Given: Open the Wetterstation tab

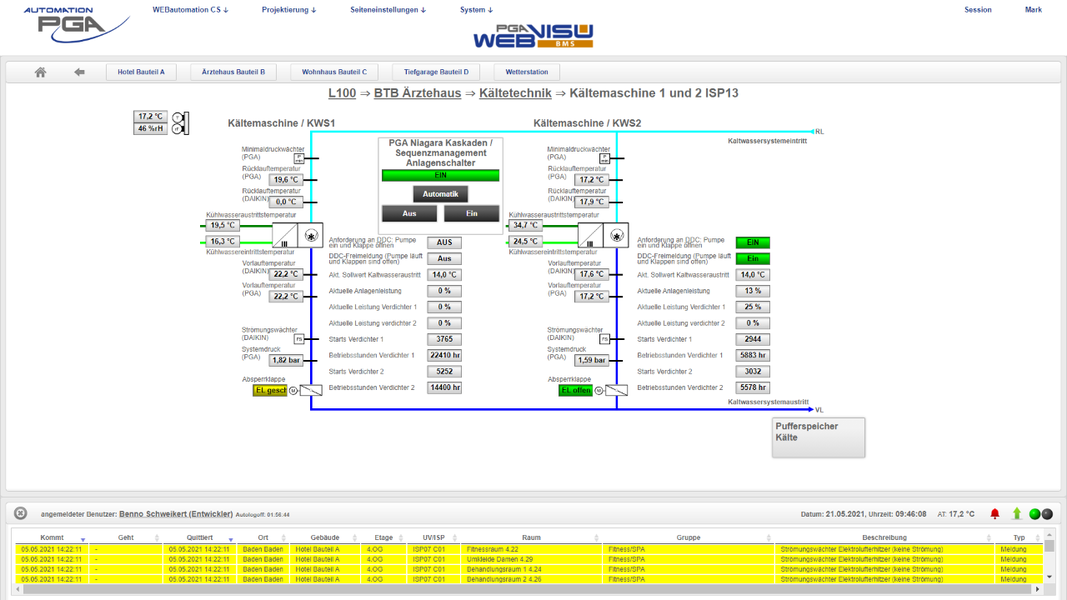Looking at the screenshot, I should 526,72.
